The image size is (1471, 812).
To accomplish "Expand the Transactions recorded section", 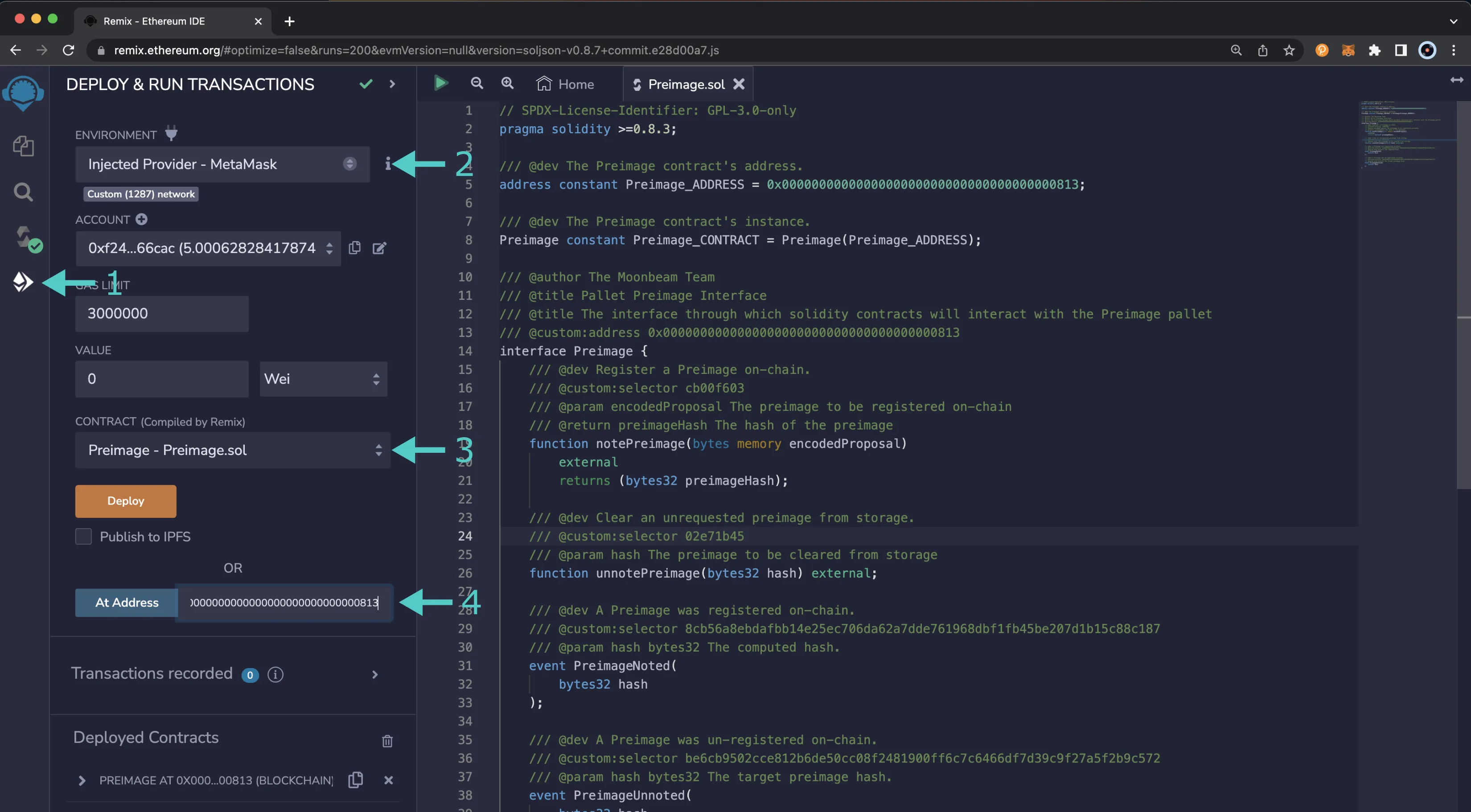I will pos(374,674).
